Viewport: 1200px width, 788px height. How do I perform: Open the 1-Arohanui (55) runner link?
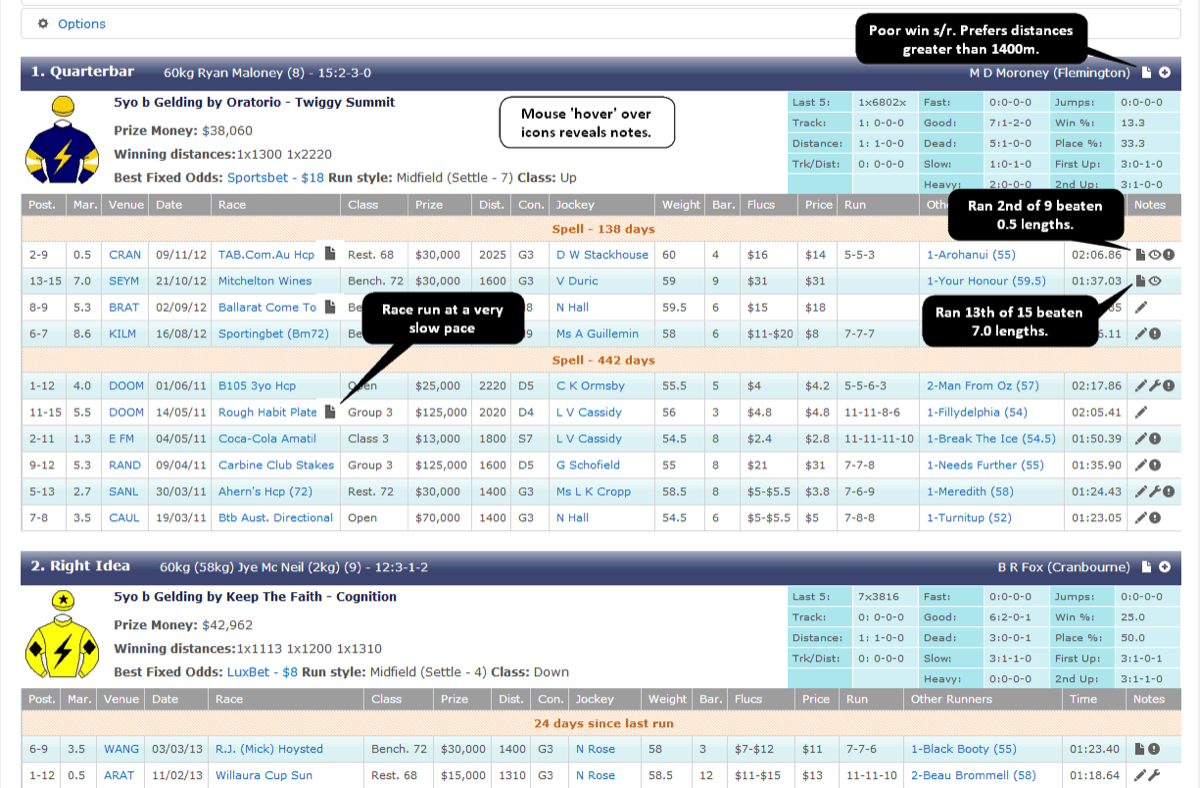[971, 255]
